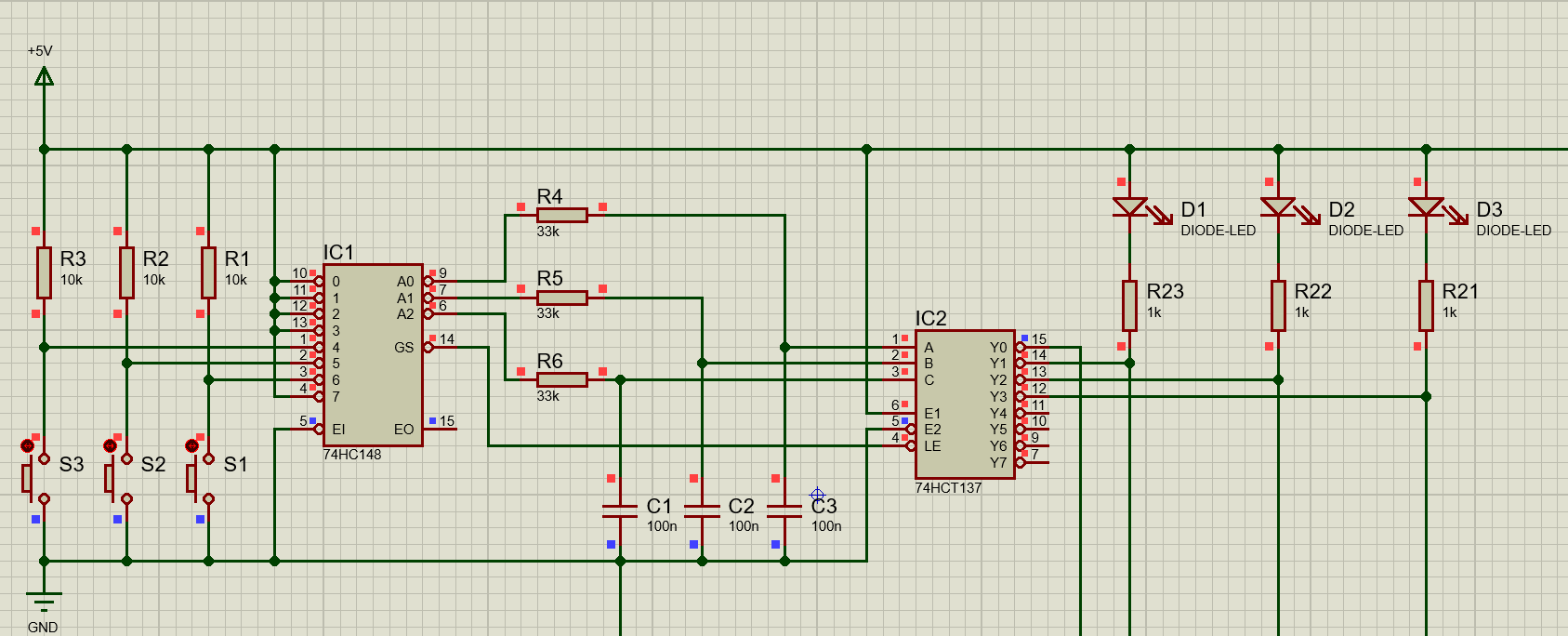Select resistor R5 33k

[x=562, y=298]
